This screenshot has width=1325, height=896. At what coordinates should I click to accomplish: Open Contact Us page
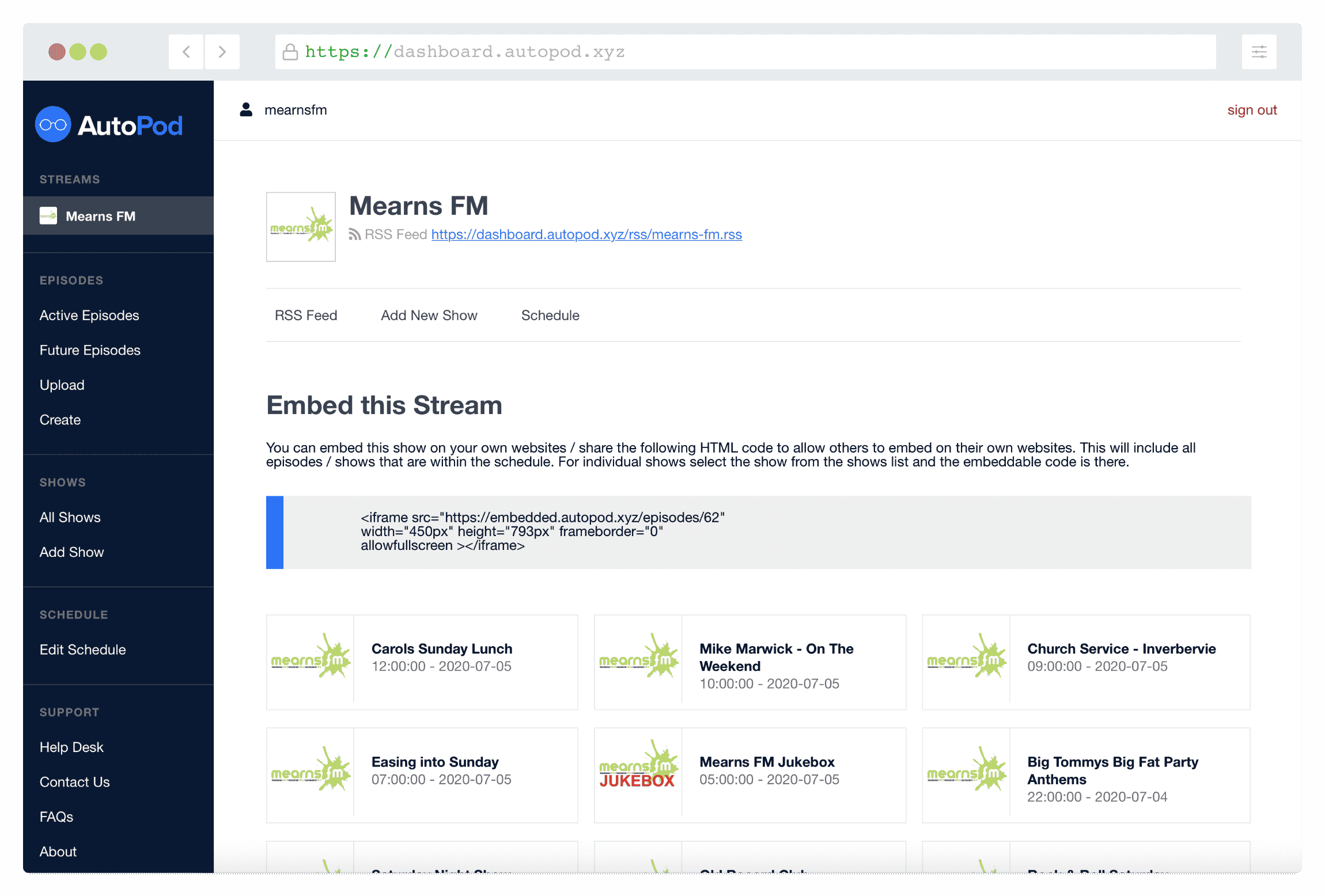74,782
